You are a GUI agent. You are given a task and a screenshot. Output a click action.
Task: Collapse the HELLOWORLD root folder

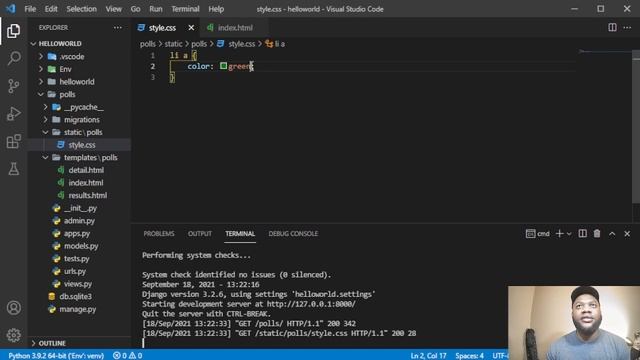(33, 44)
